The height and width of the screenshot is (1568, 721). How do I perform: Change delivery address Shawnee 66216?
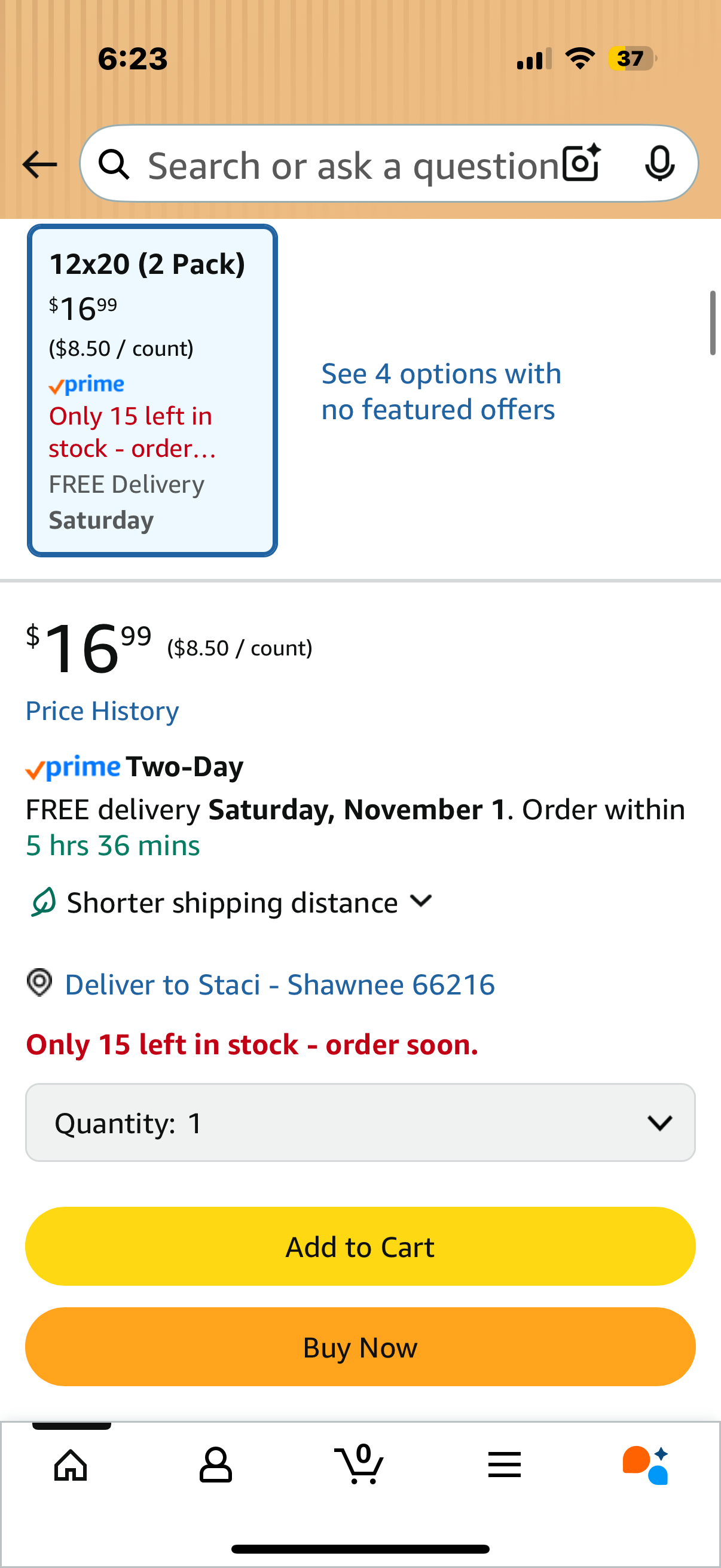(280, 984)
